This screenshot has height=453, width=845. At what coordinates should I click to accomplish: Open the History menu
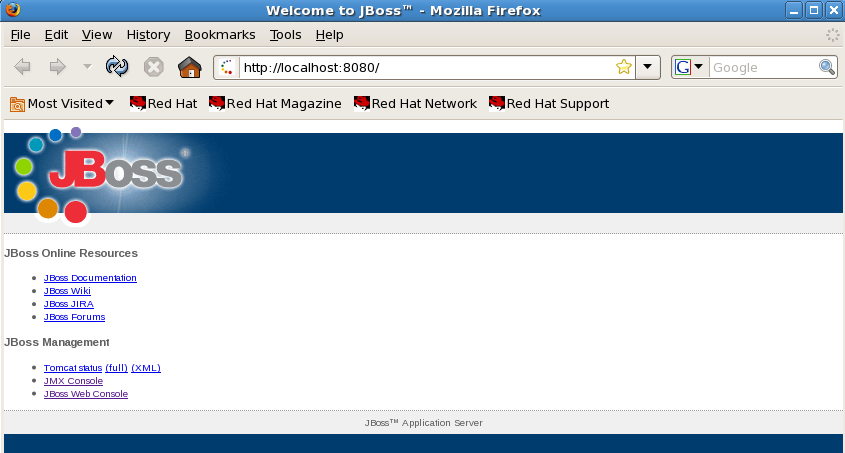(148, 35)
